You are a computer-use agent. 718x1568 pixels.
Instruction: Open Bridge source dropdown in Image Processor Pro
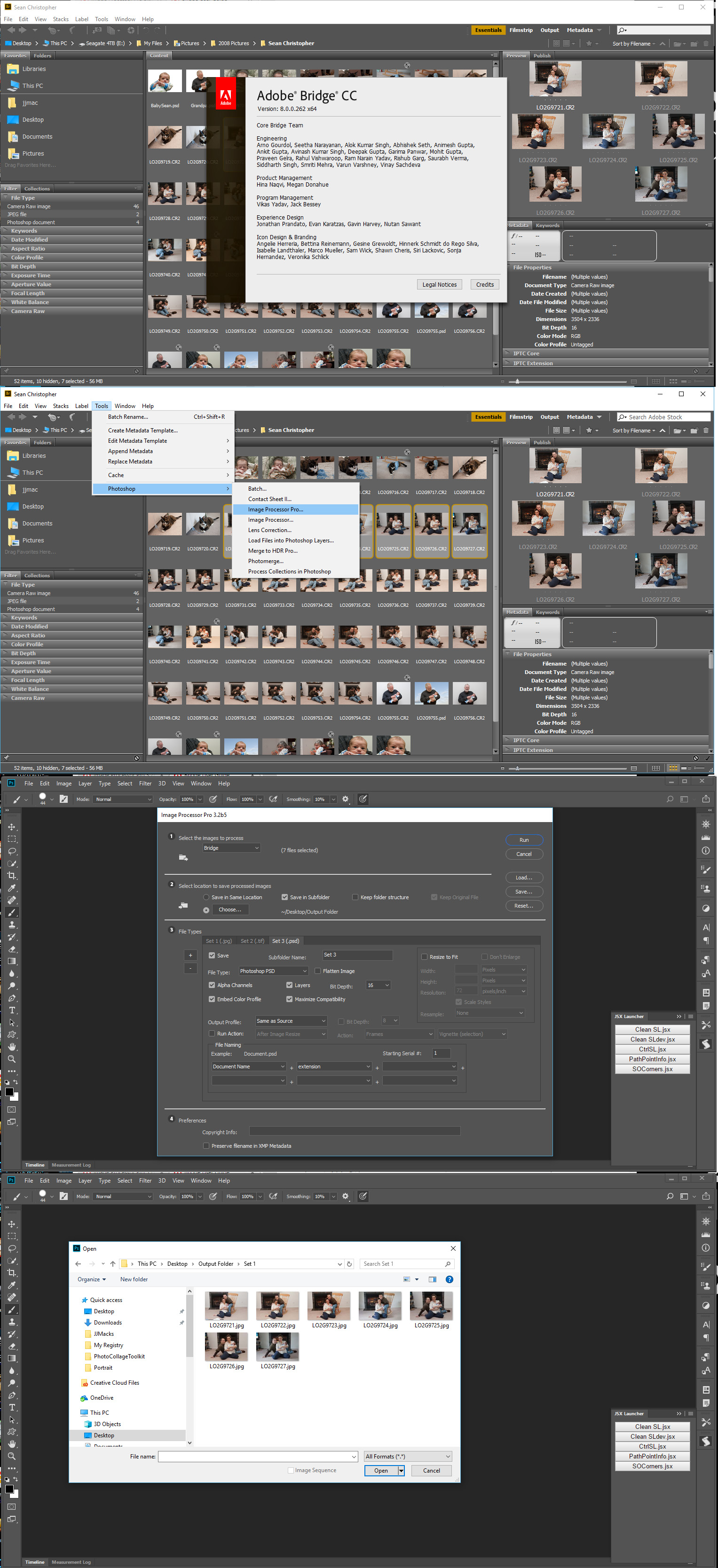tap(231, 848)
